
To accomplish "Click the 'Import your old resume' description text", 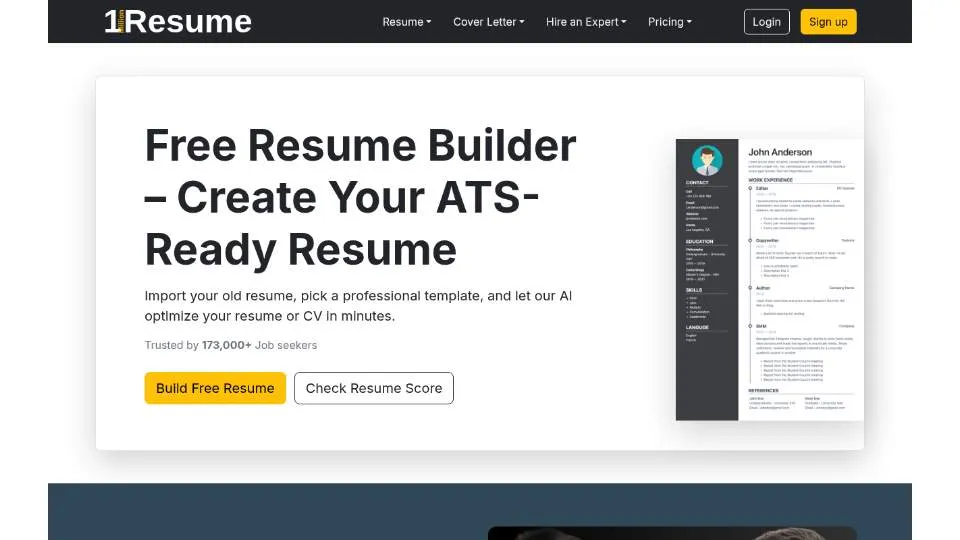I will [x=358, y=306].
